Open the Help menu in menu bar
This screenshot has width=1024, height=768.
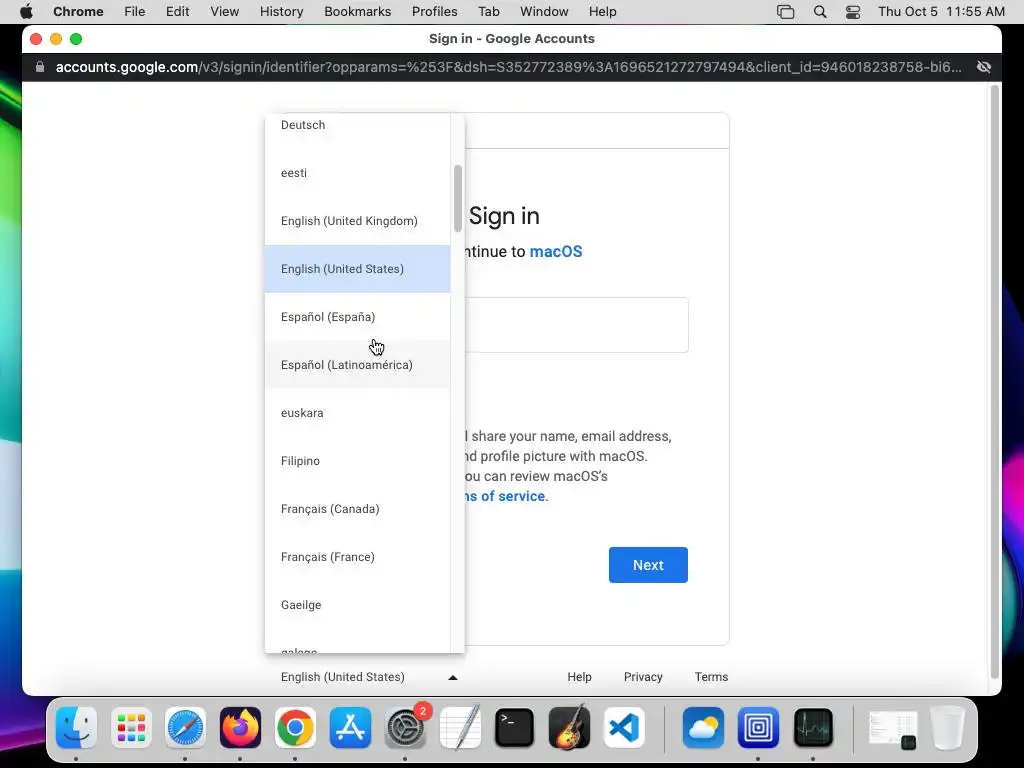[x=602, y=12]
